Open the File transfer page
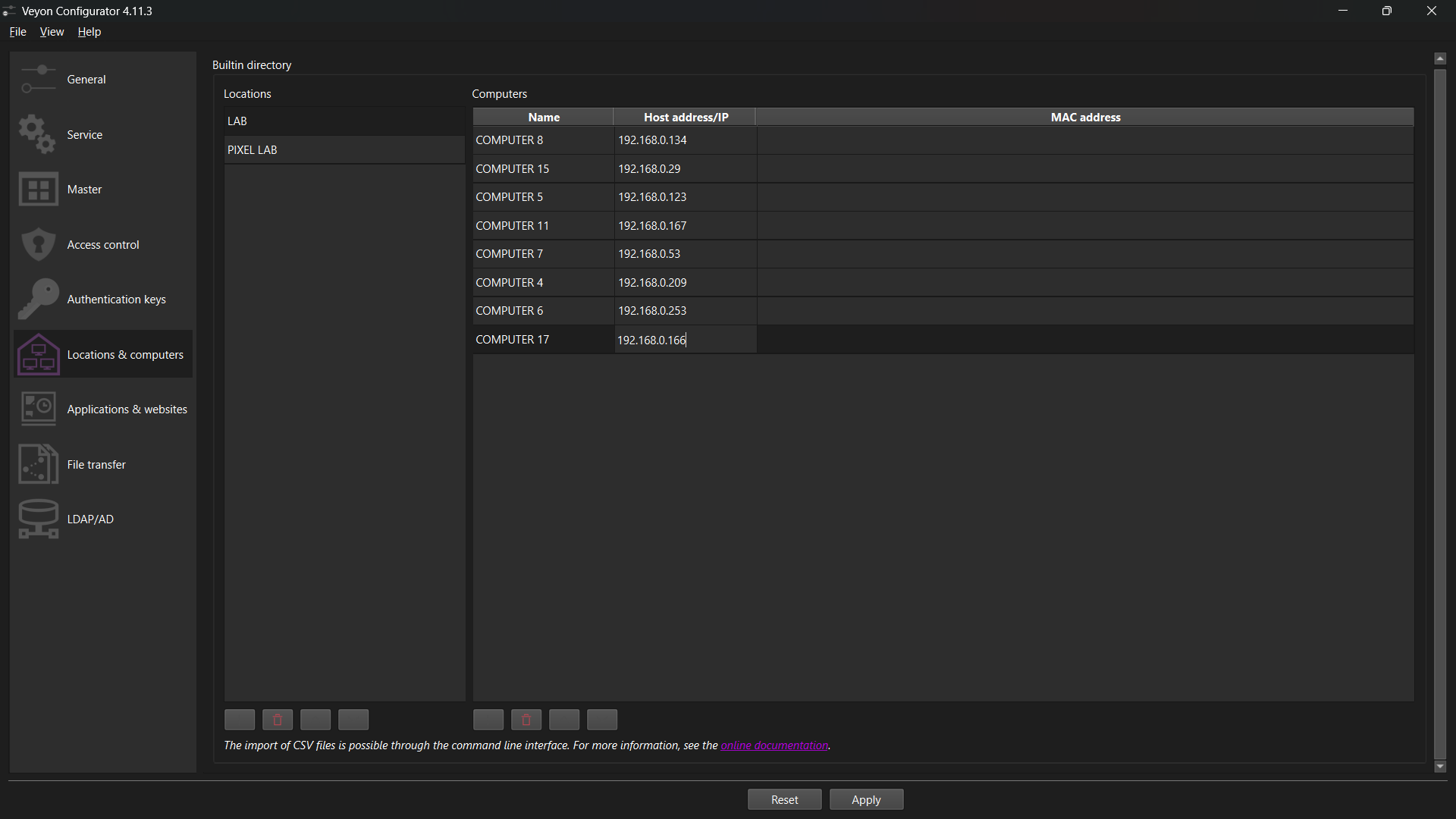The image size is (1456, 819). pos(103,464)
